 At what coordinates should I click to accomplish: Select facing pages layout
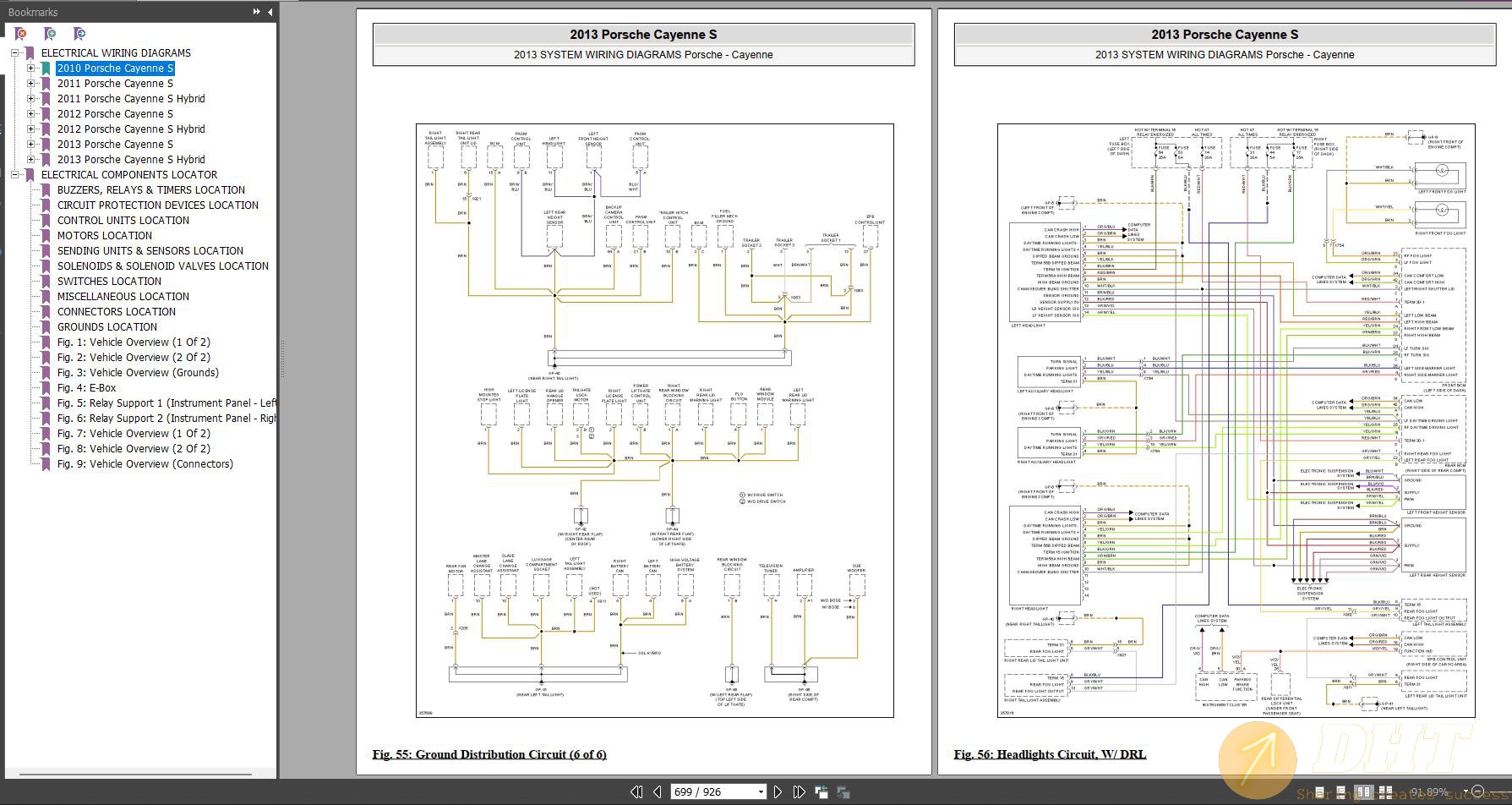1363,792
